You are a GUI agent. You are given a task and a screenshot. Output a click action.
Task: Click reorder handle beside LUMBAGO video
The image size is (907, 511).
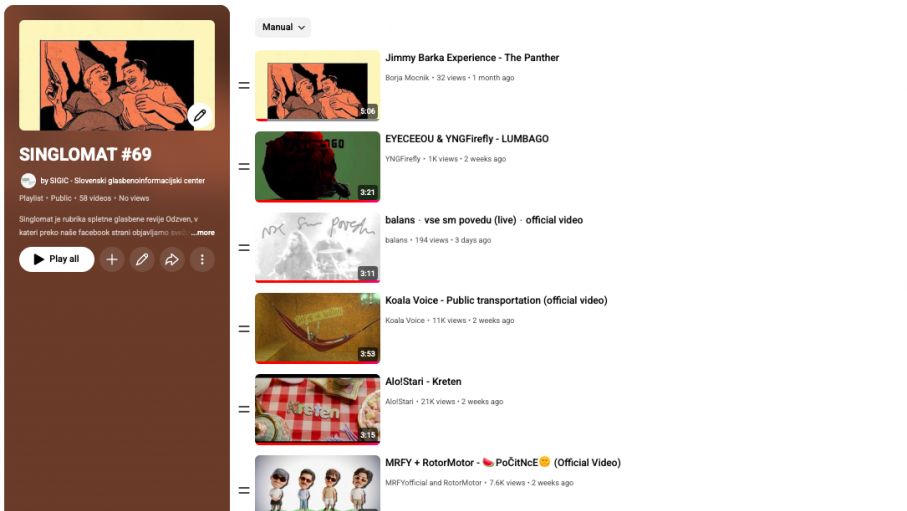tap(244, 167)
